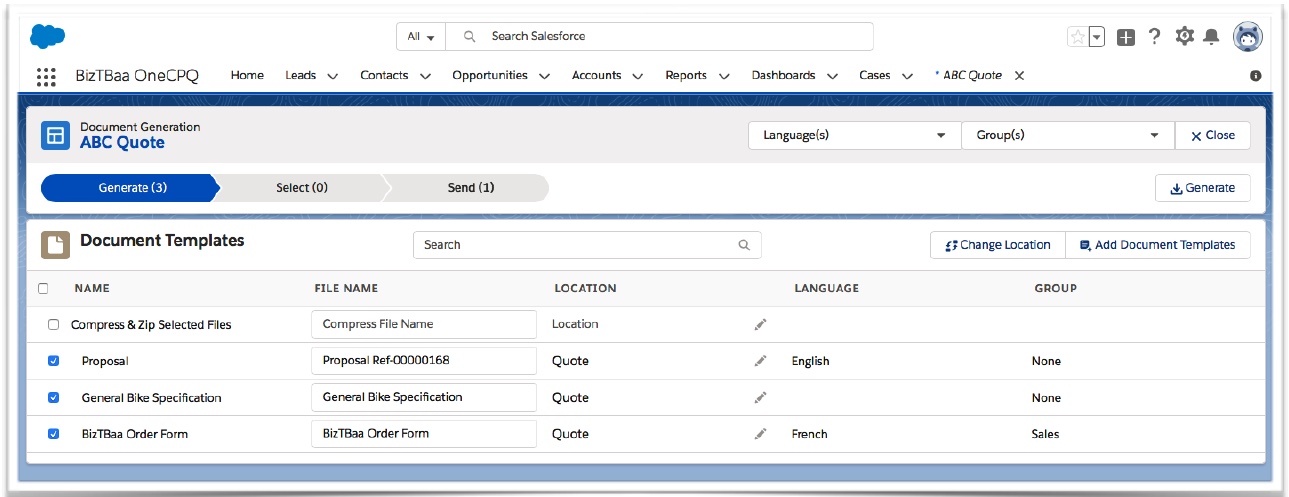
Task: Check Compress & Zip Selected Files
Action: 54,325
